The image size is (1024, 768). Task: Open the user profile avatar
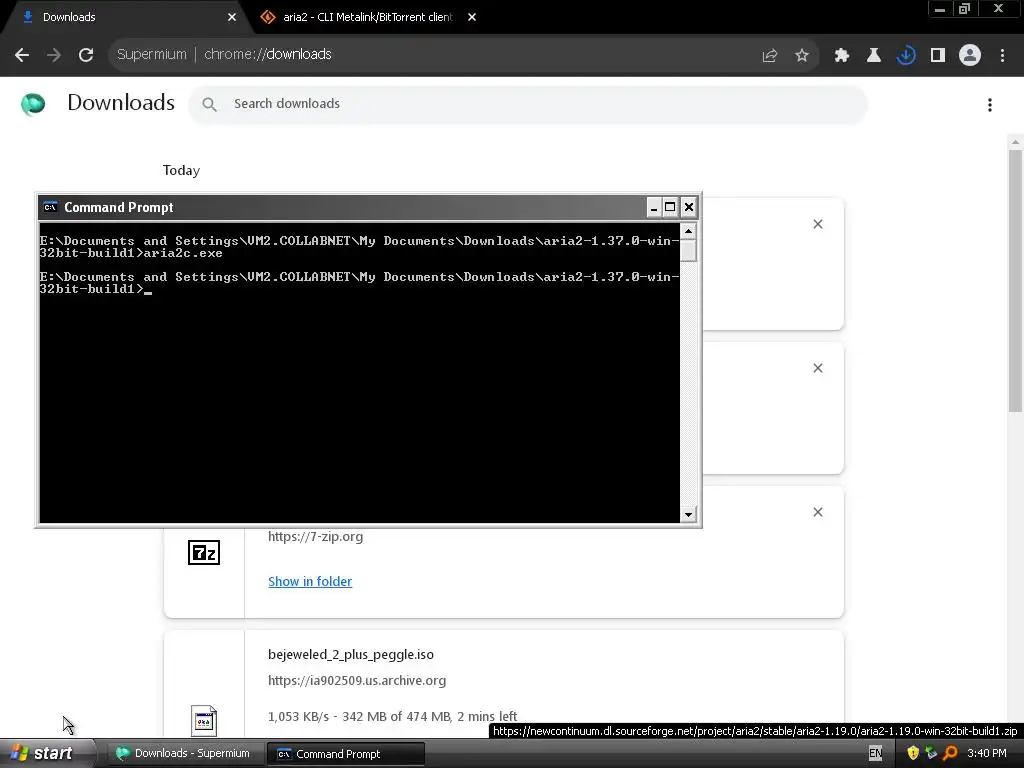[970, 56]
